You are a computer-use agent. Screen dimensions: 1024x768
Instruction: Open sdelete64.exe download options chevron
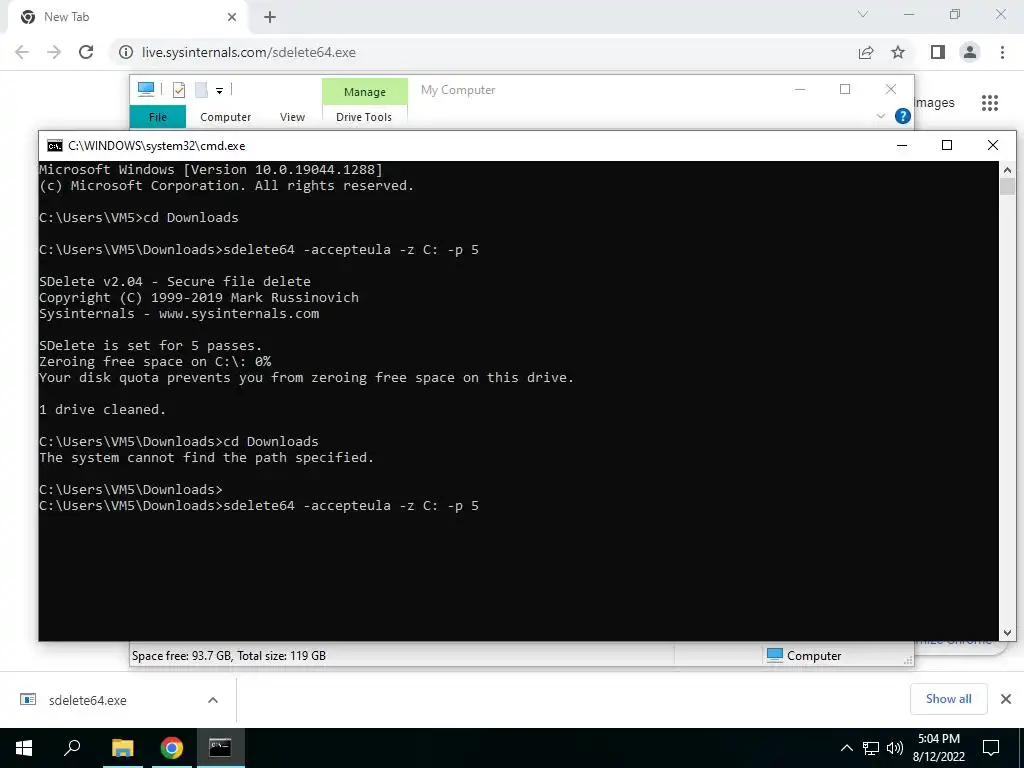click(x=213, y=700)
